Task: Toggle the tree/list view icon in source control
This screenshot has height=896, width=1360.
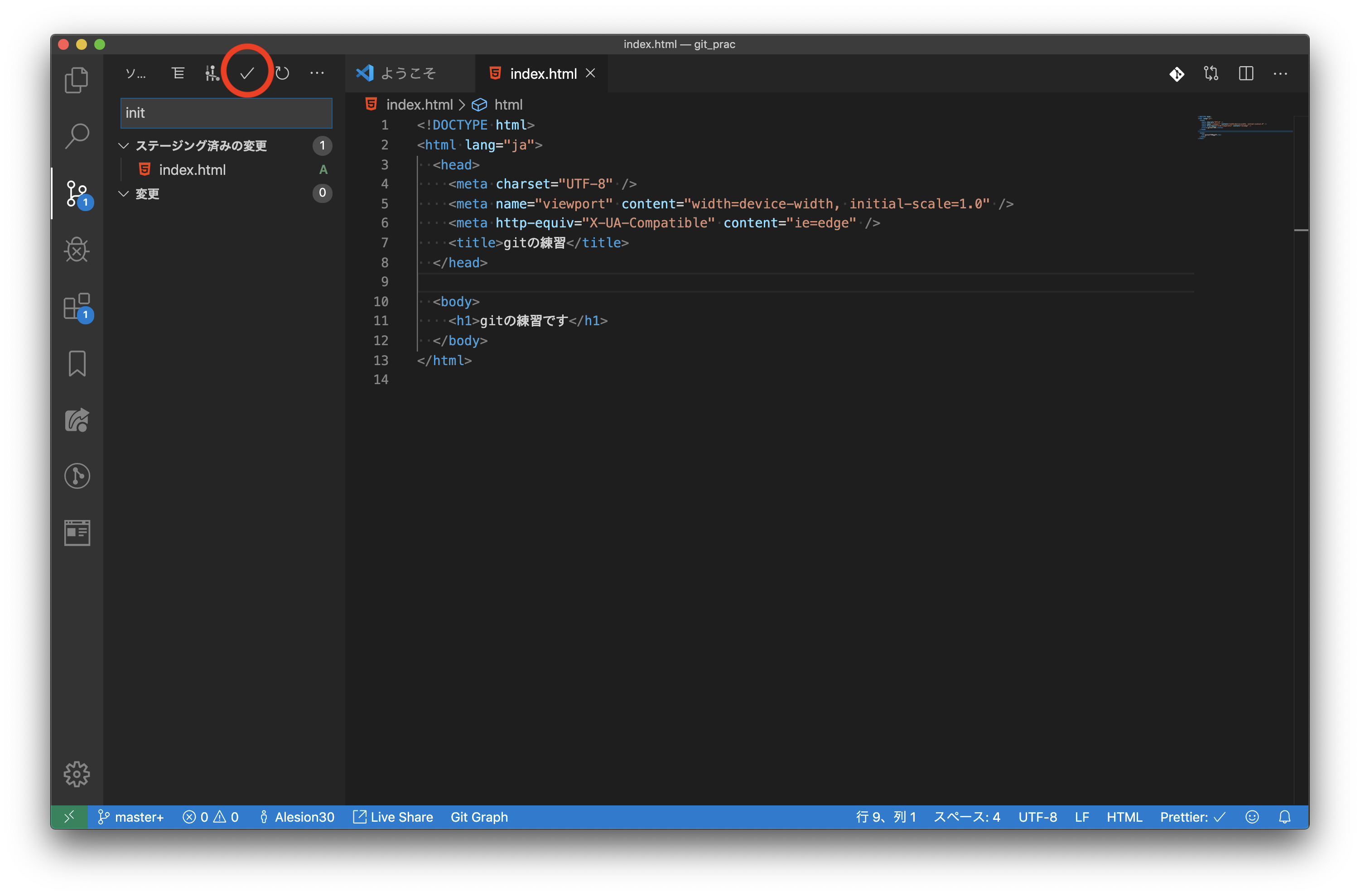Action: point(178,73)
